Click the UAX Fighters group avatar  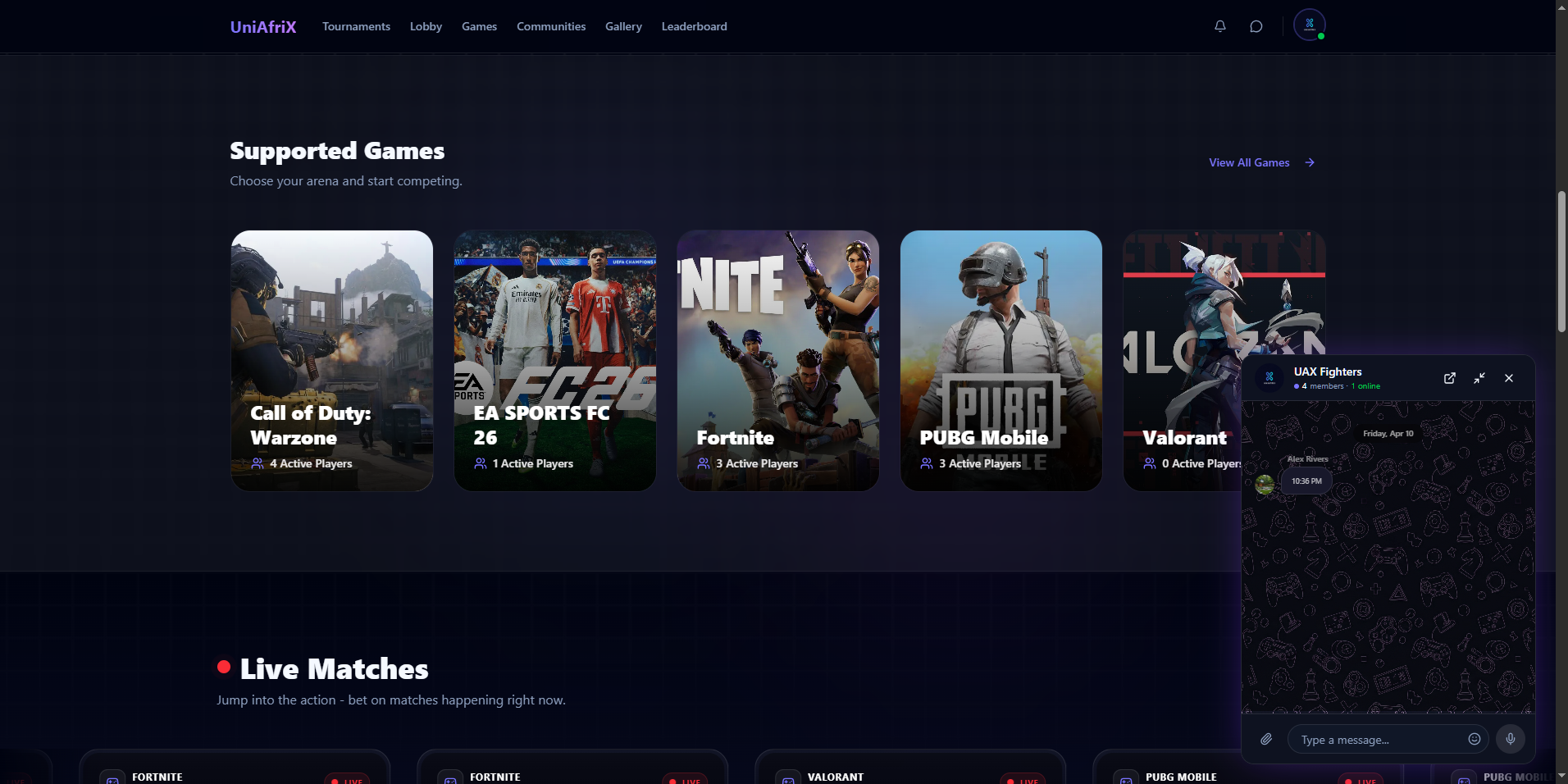[1269, 378]
